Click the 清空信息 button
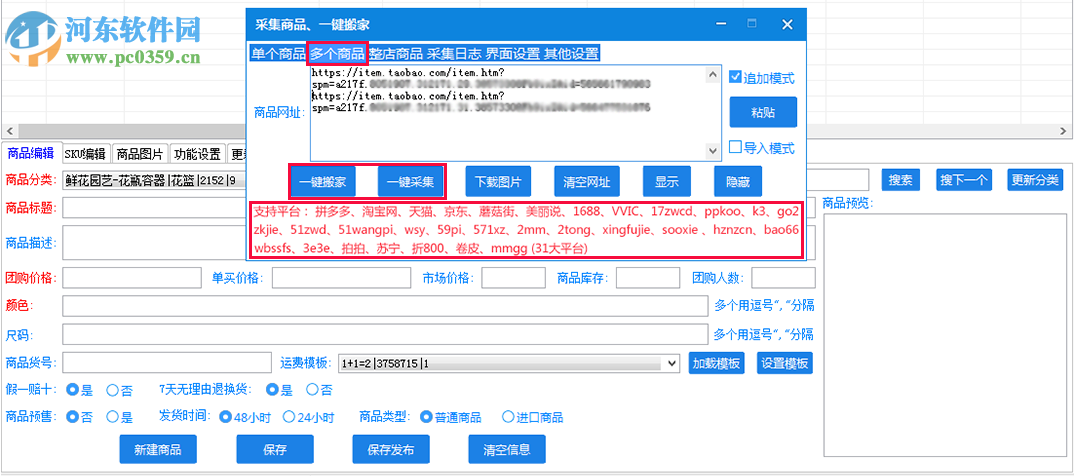 point(507,450)
